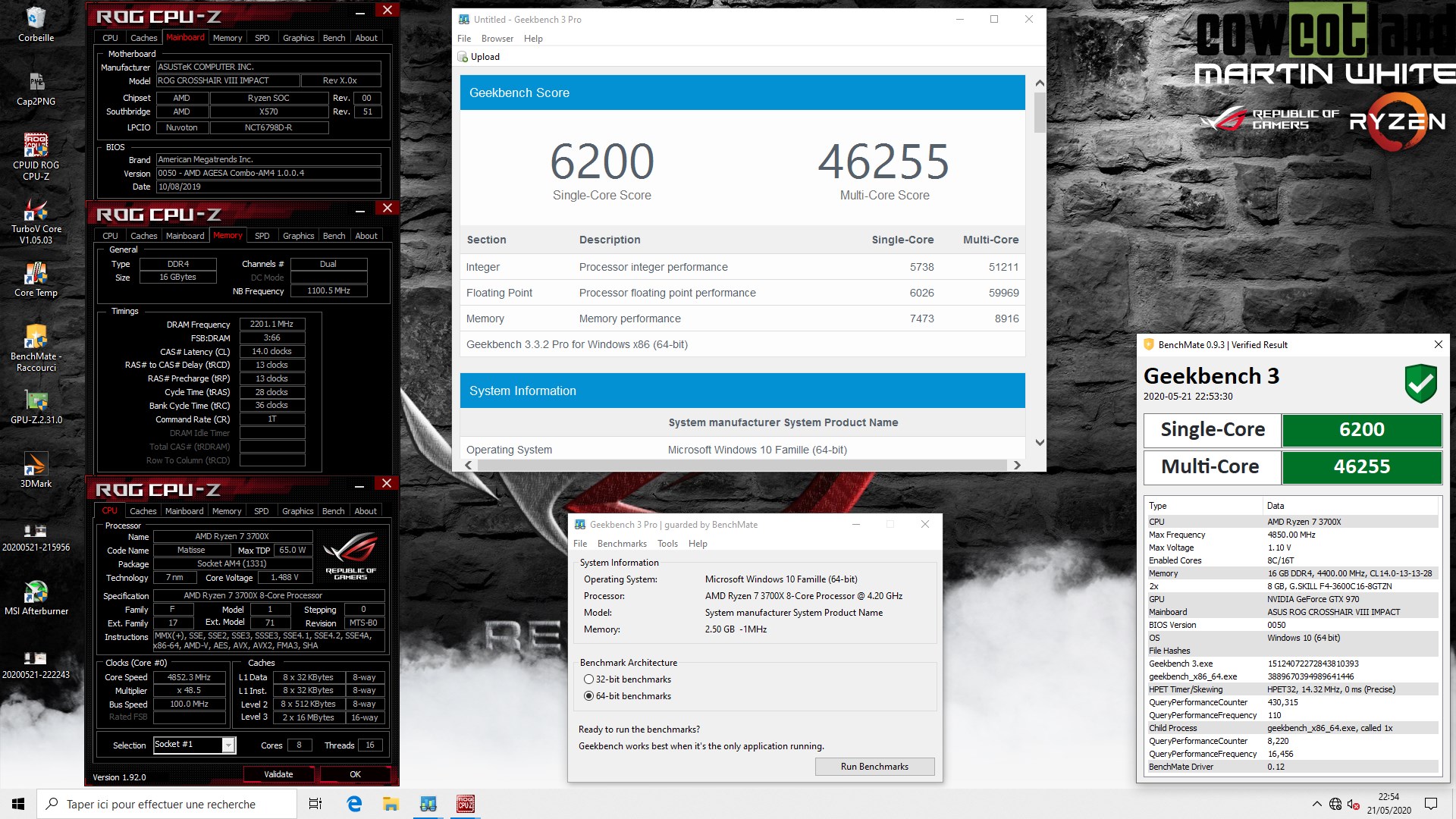Open Task View on the taskbar

coord(315,804)
